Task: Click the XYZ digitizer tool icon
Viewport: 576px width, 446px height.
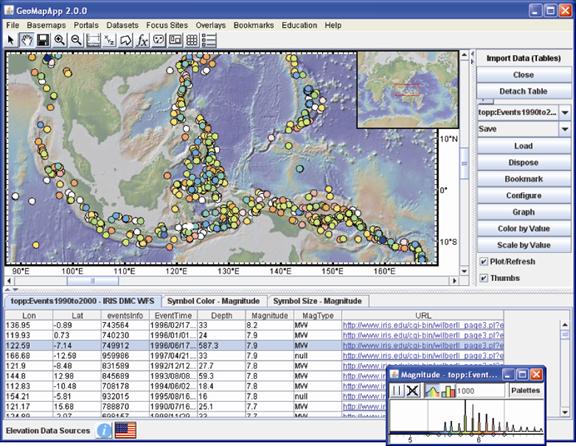Action: 109,40
